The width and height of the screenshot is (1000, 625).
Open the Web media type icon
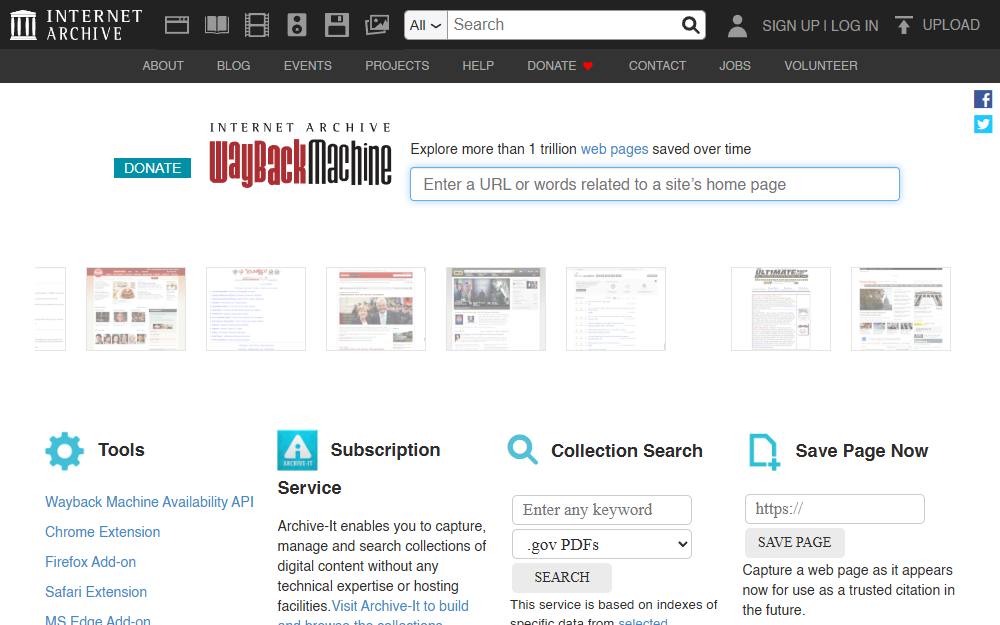tap(177, 25)
